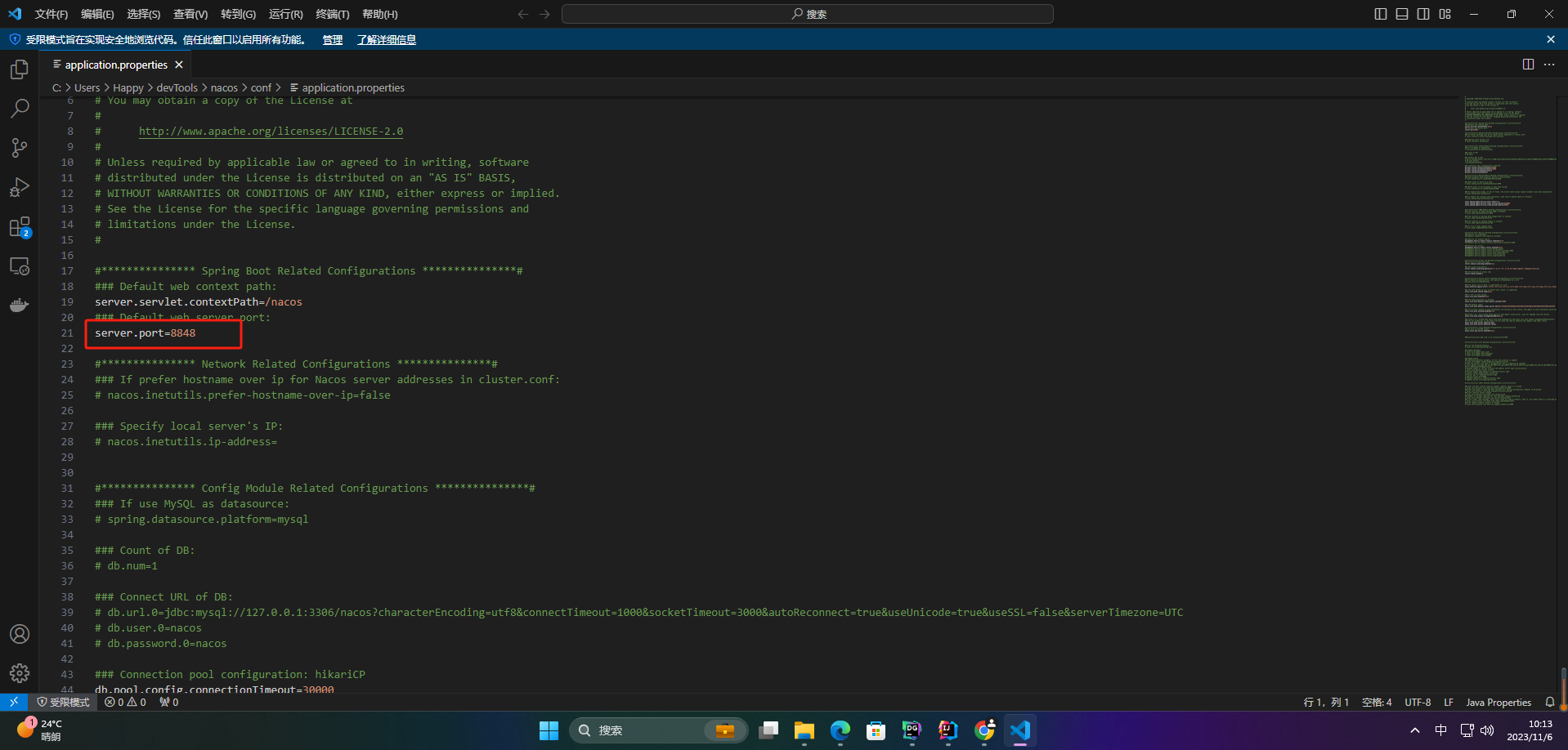Select the application.properties editor tab
1568x750 pixels.
click(x=117, y=65)
